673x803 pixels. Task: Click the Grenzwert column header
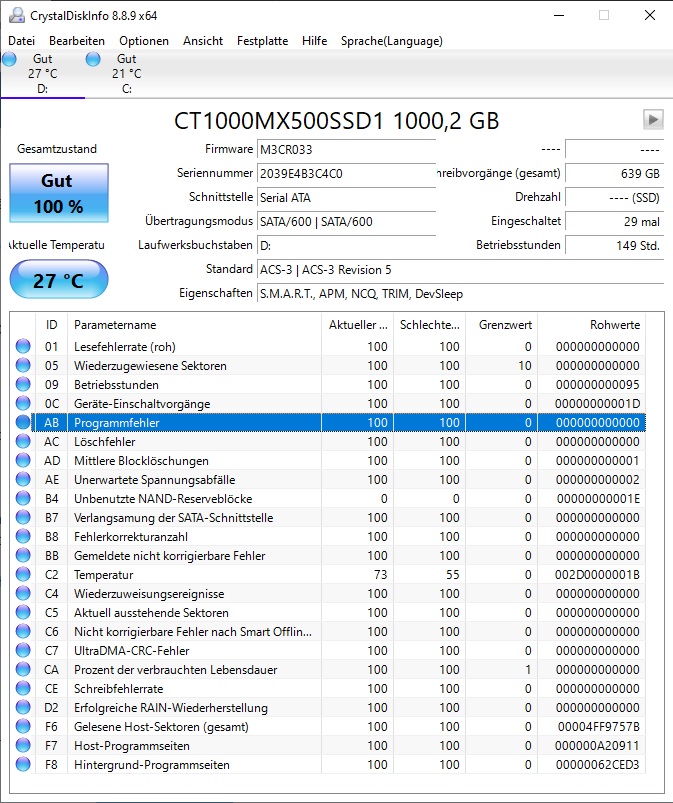click(501, 325)
